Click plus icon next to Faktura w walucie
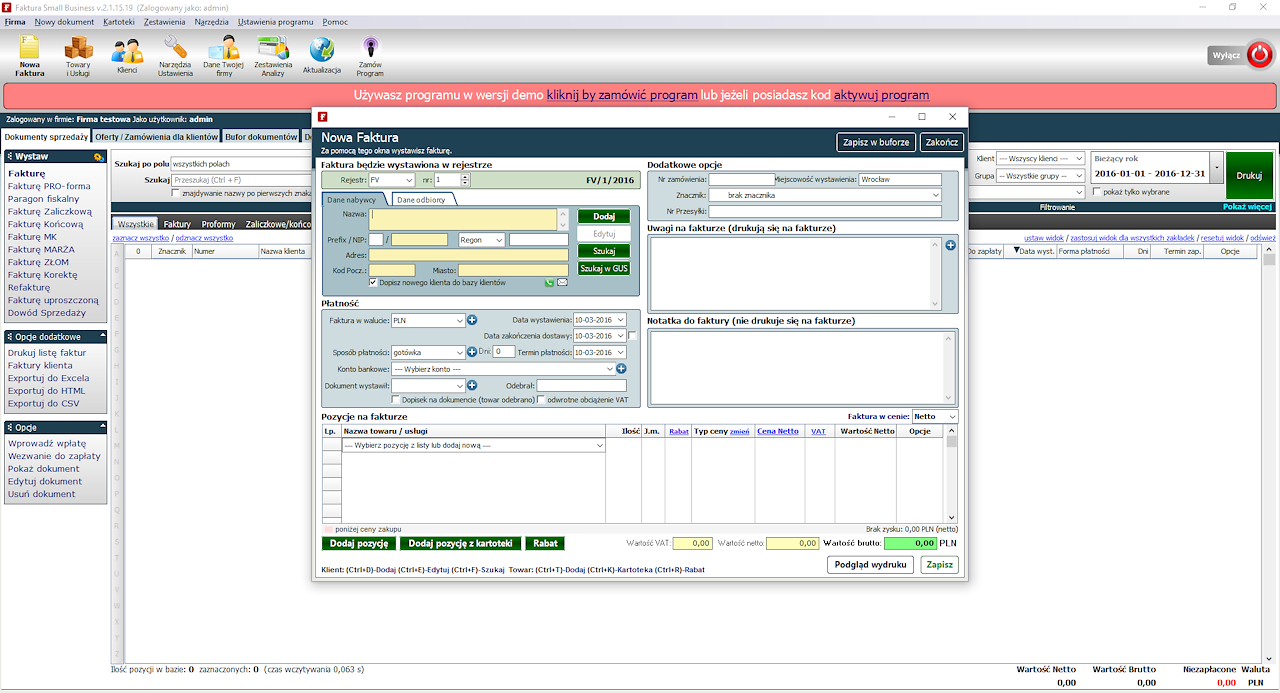 [472, 320]
